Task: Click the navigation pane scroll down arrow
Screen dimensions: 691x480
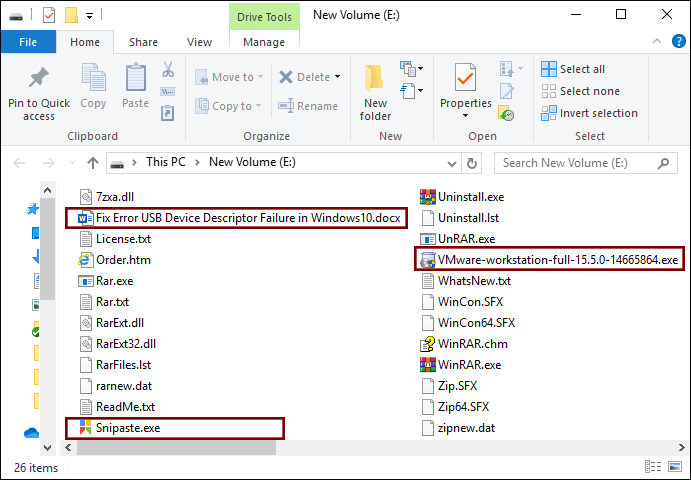Action: click(47, 447)
